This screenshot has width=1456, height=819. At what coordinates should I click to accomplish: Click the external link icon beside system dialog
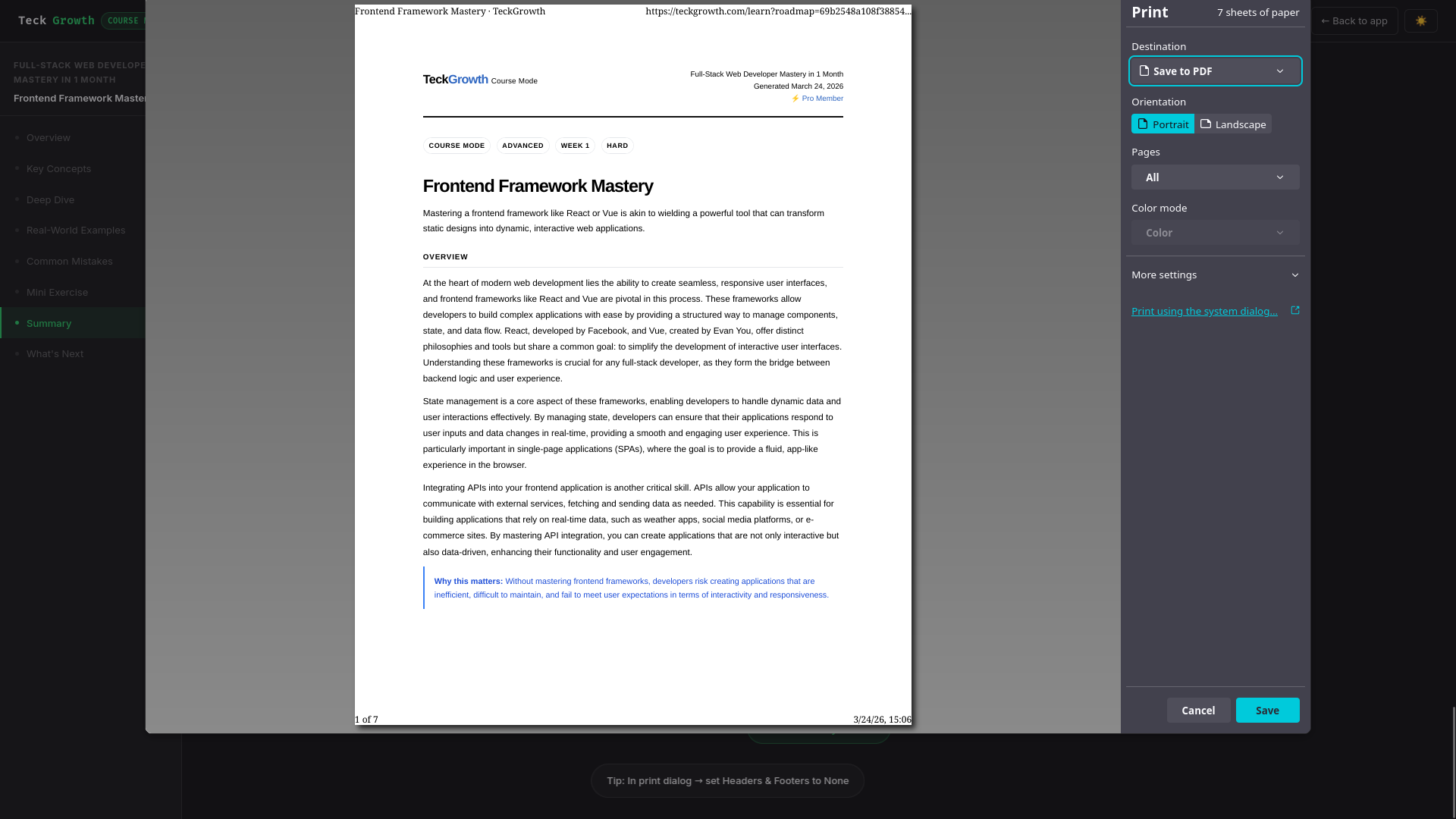pos(1295,310)
